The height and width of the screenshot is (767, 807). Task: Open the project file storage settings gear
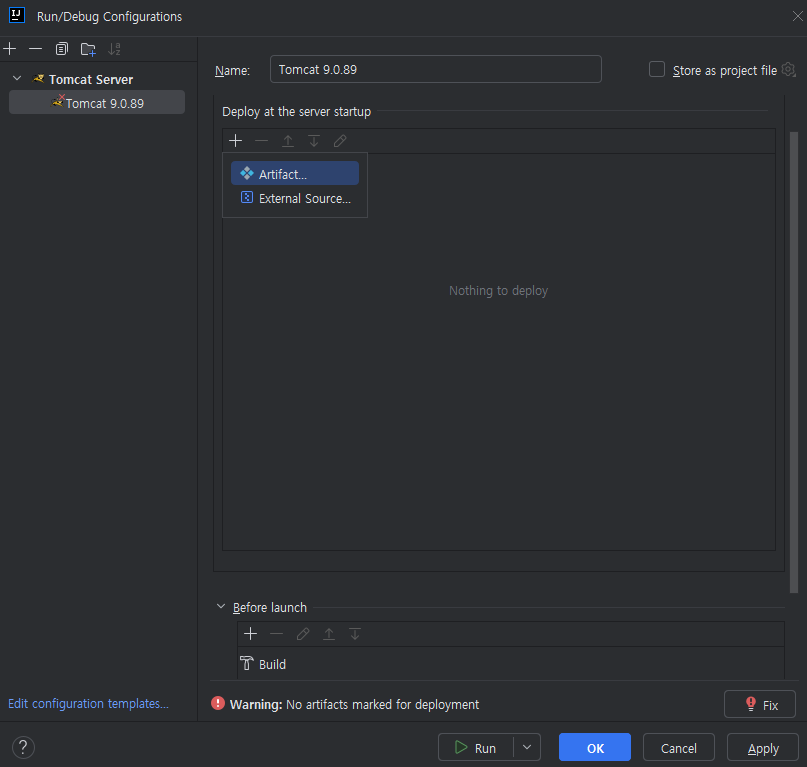(x=788, y=69)
